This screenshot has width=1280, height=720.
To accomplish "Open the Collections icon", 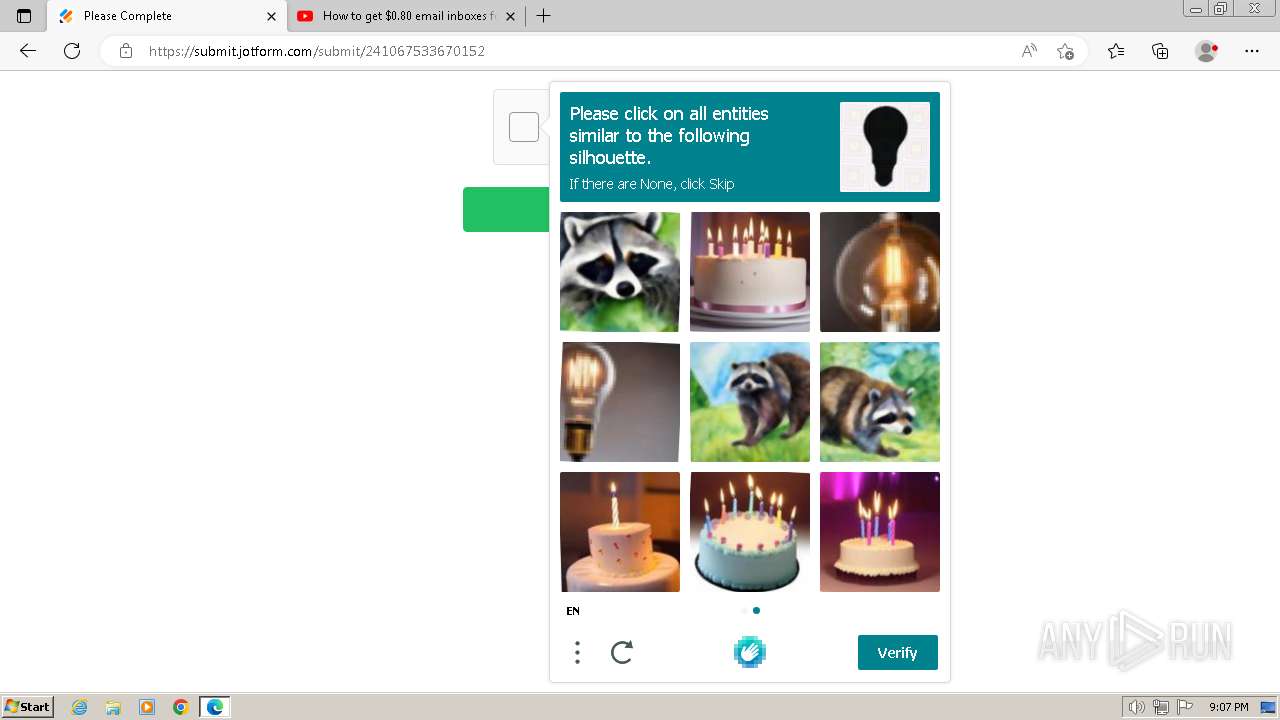I will point(1160,51).
